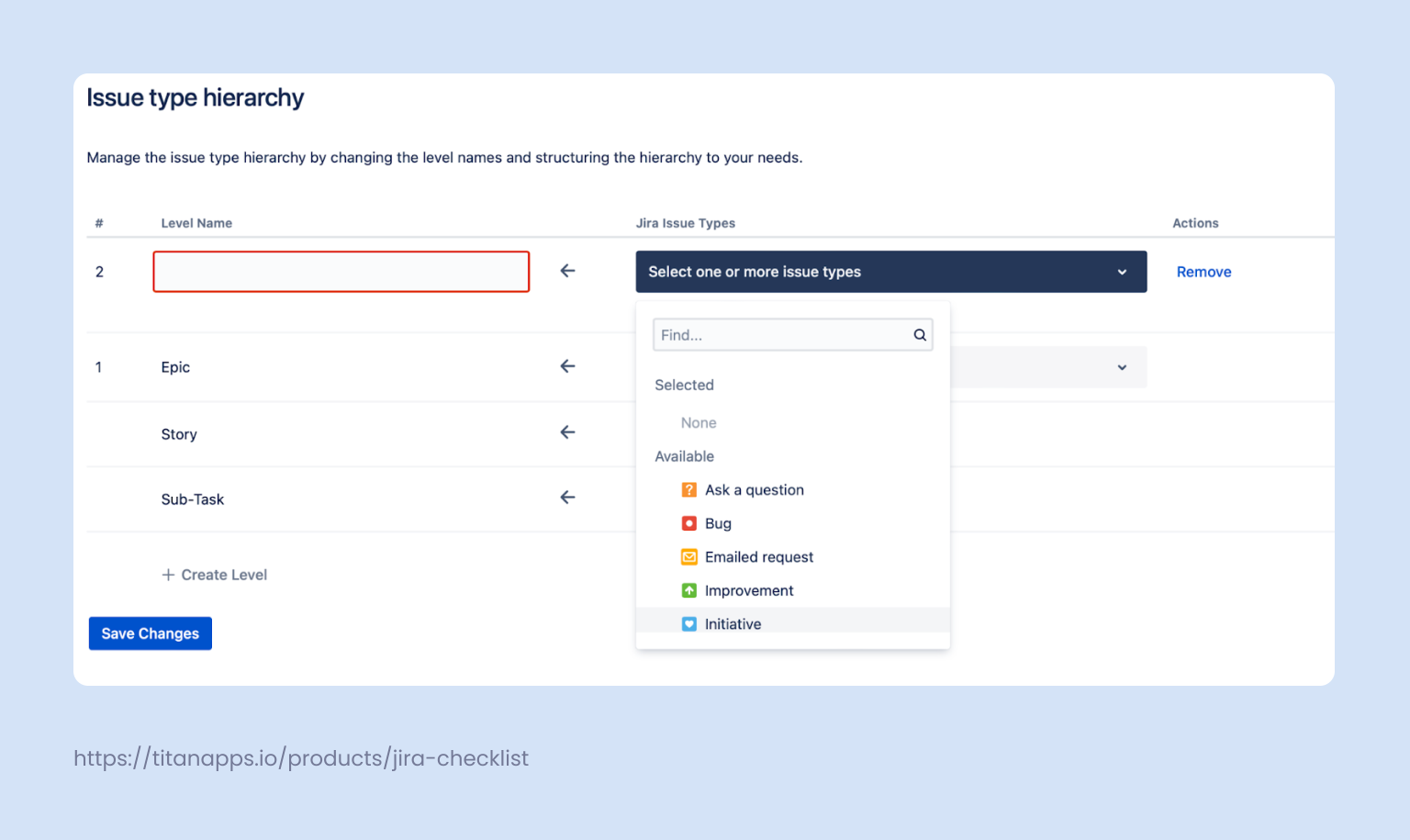Collapse the issue types dropdown via its chevron
This screenshot has height=840, width=1410.
[x=1121, y=272]
